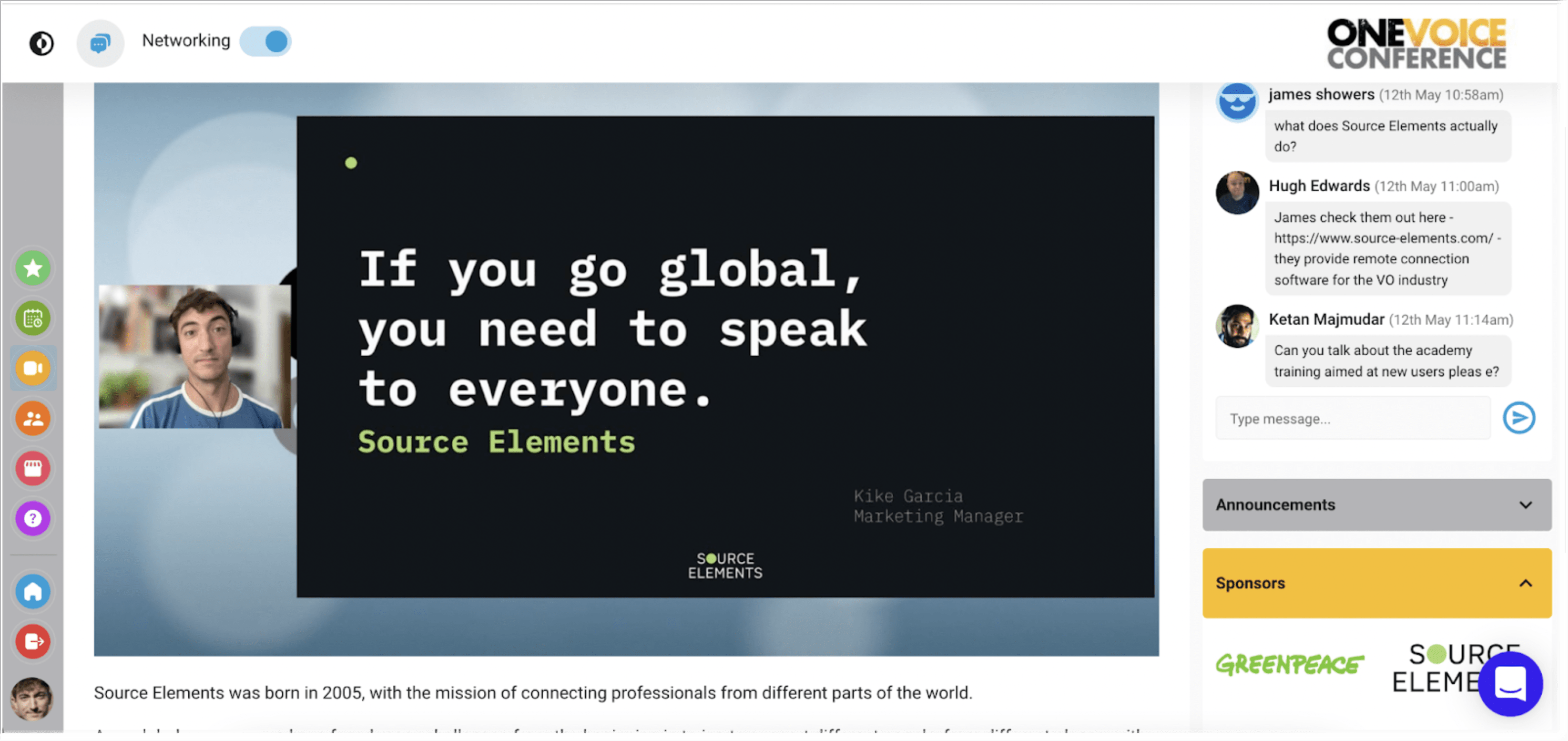This screenshot has width=1568, height=741.
Task: Go to lobby with blue home icon
Action: point(33,591)
